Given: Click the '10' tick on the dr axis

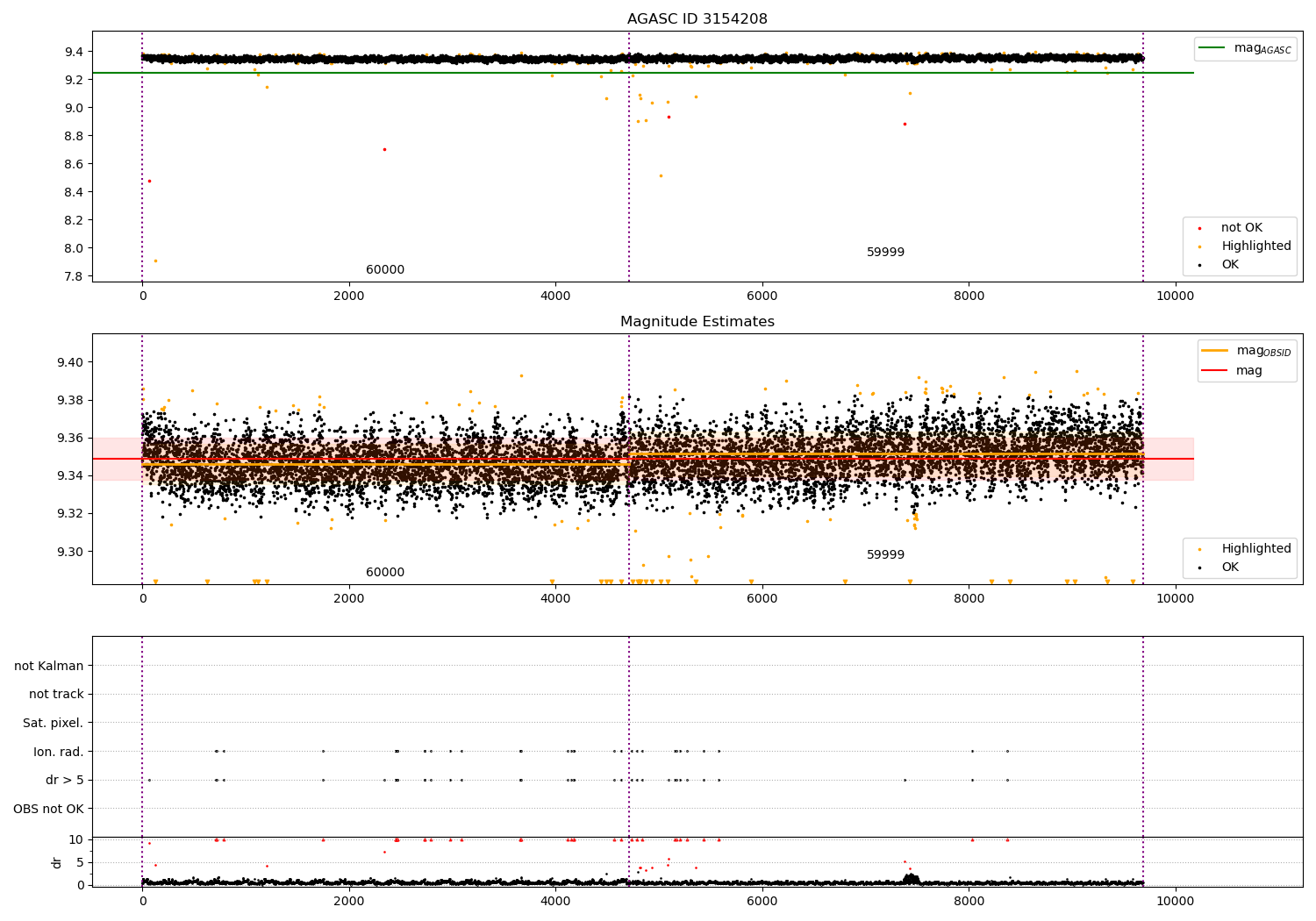Looking at the screenshot, I should point(76,839).
